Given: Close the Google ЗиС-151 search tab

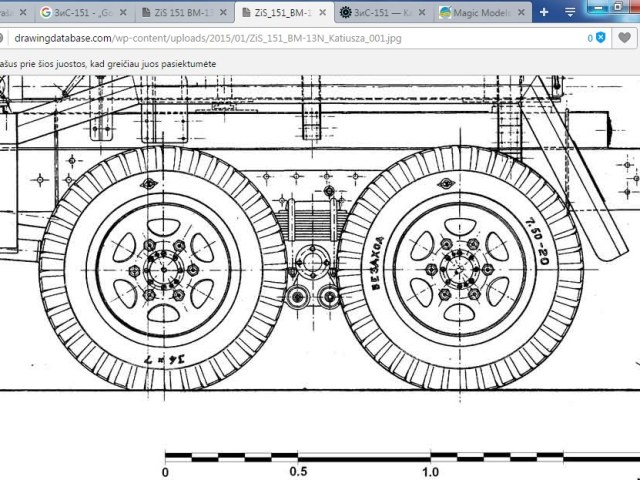Looking at the screenshot, I should click(125, 13).
